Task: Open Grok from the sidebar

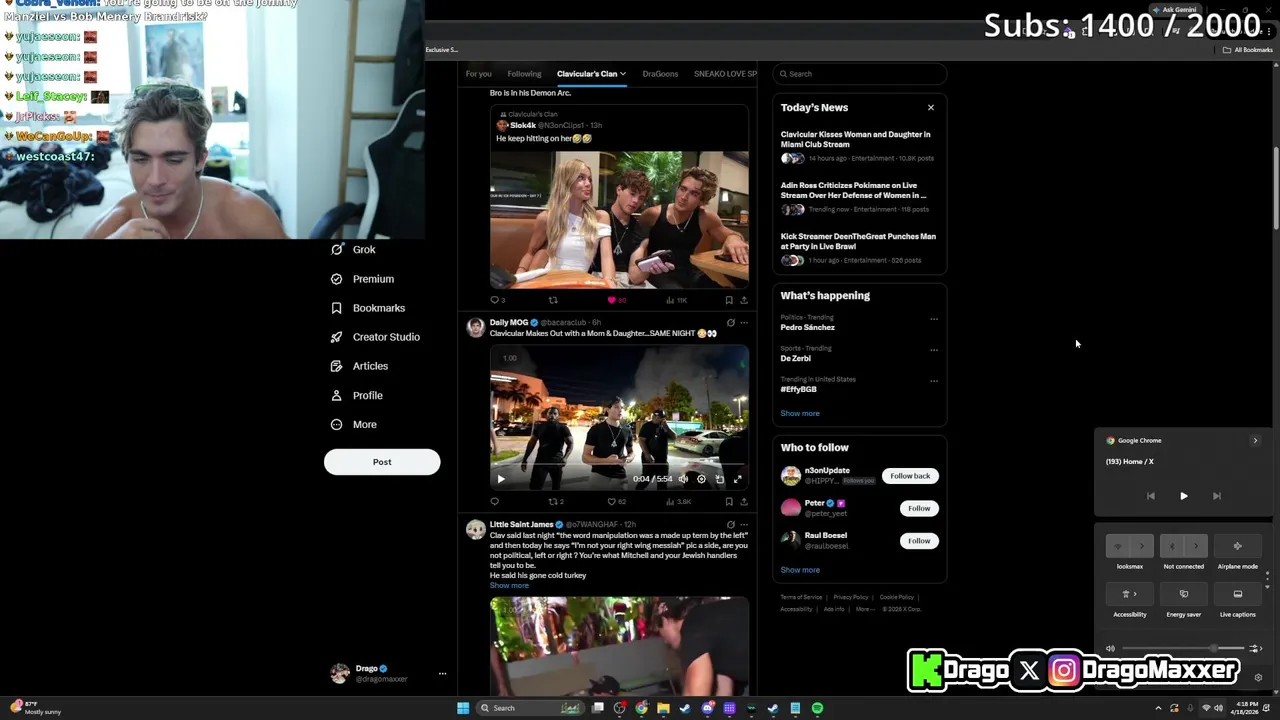Action: [353, 250]
